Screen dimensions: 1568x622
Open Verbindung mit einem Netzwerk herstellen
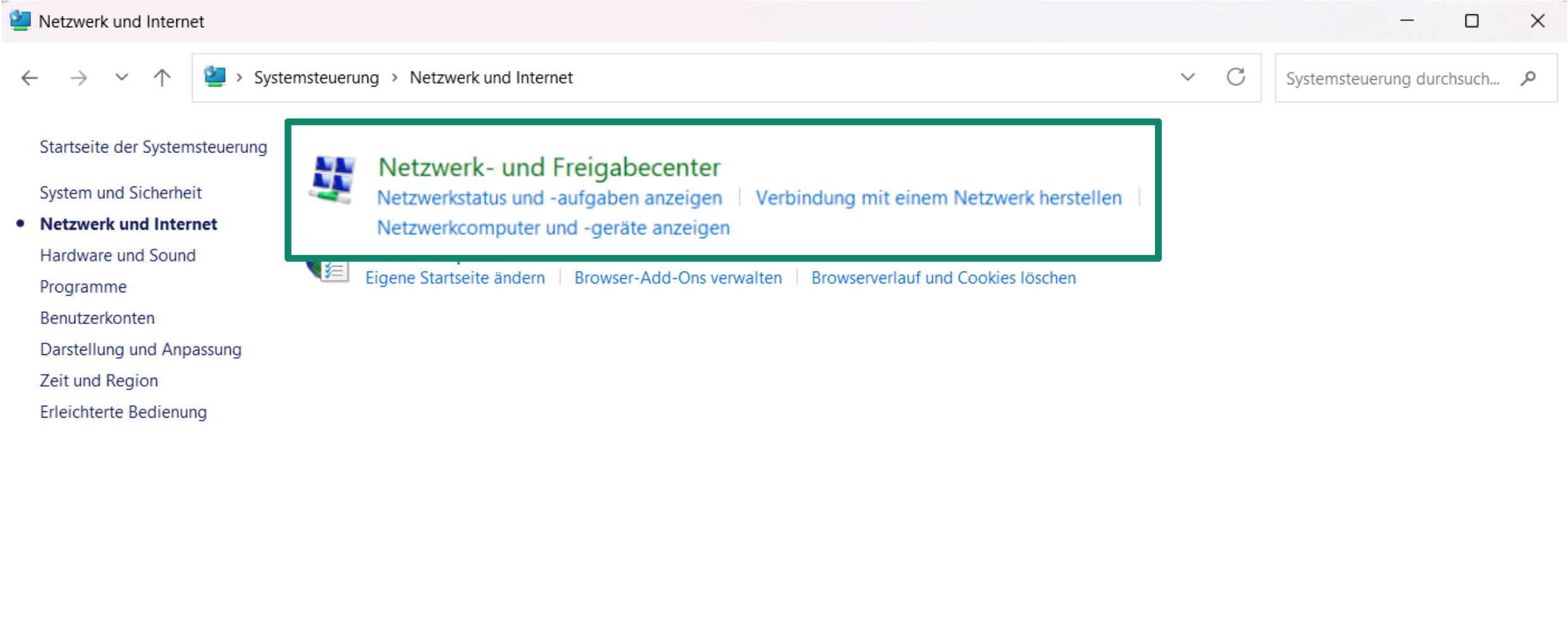(938, 197)
